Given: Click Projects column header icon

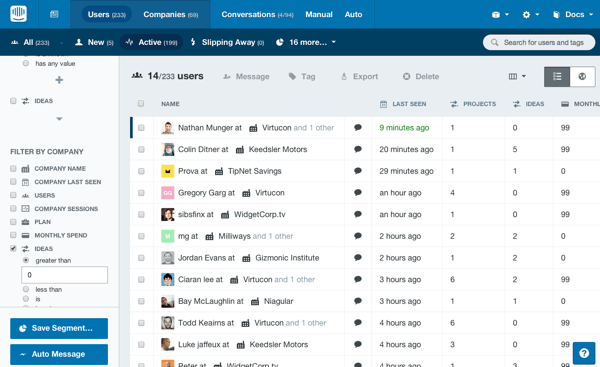Looking at the screenshot, I should (x=454, y=104).
